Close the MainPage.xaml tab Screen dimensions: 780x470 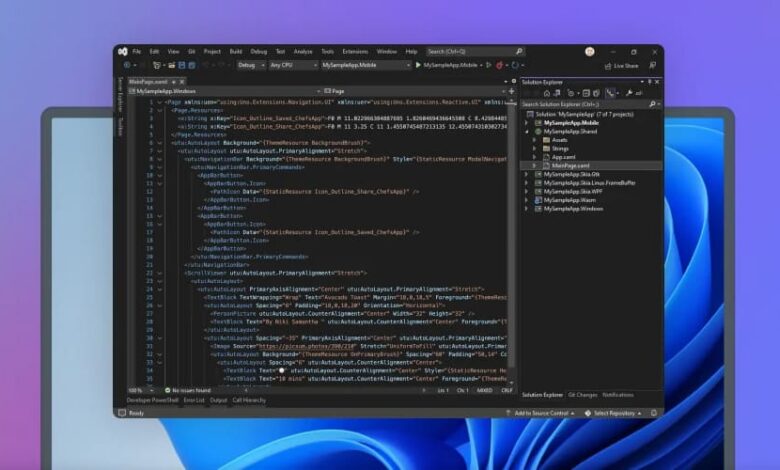click(182, 82)
